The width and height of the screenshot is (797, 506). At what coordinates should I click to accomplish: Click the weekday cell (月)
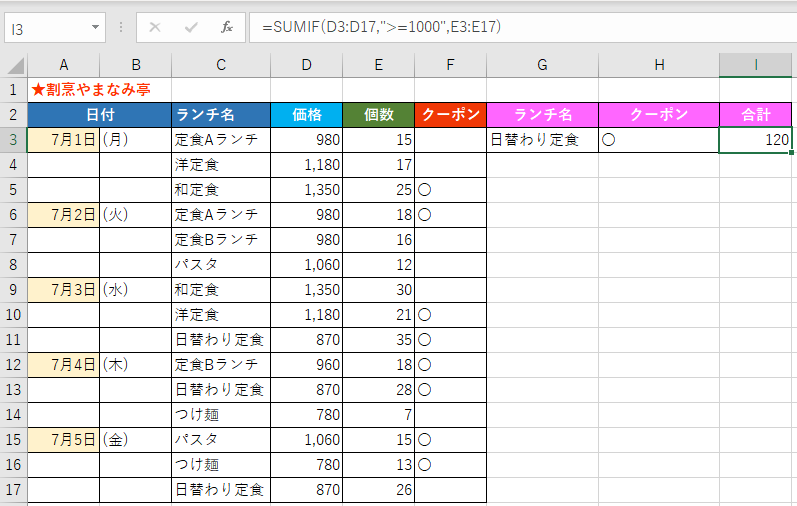tap(136, 140)
